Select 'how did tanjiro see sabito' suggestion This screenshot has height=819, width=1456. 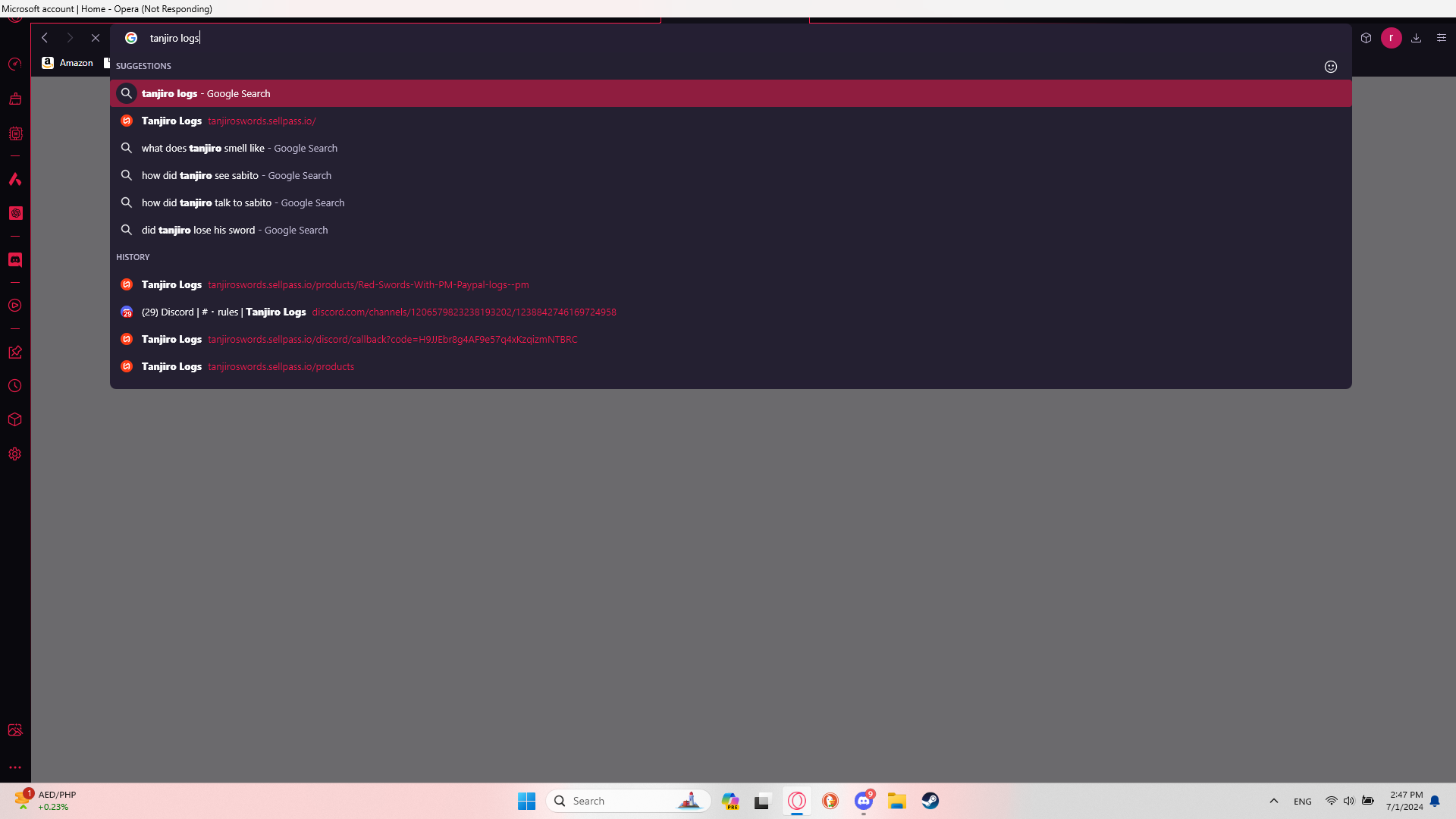tap(731, 175)
